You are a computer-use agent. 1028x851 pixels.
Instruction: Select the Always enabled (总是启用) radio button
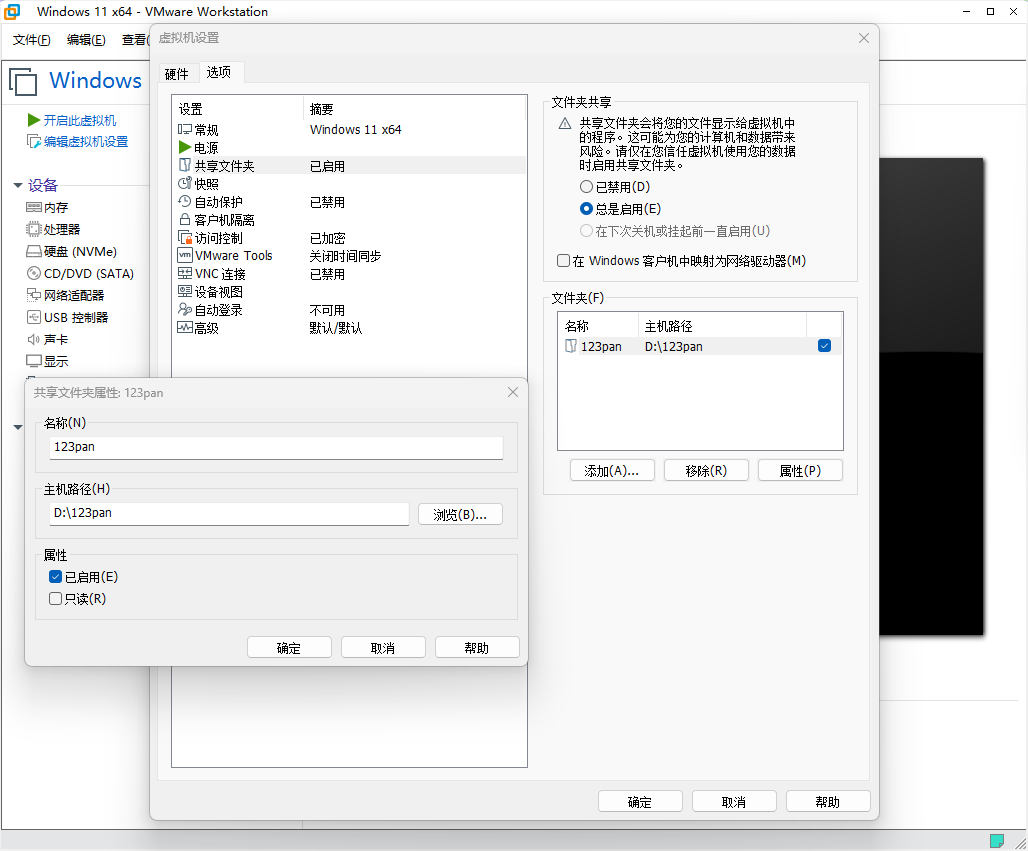(586, 208)
